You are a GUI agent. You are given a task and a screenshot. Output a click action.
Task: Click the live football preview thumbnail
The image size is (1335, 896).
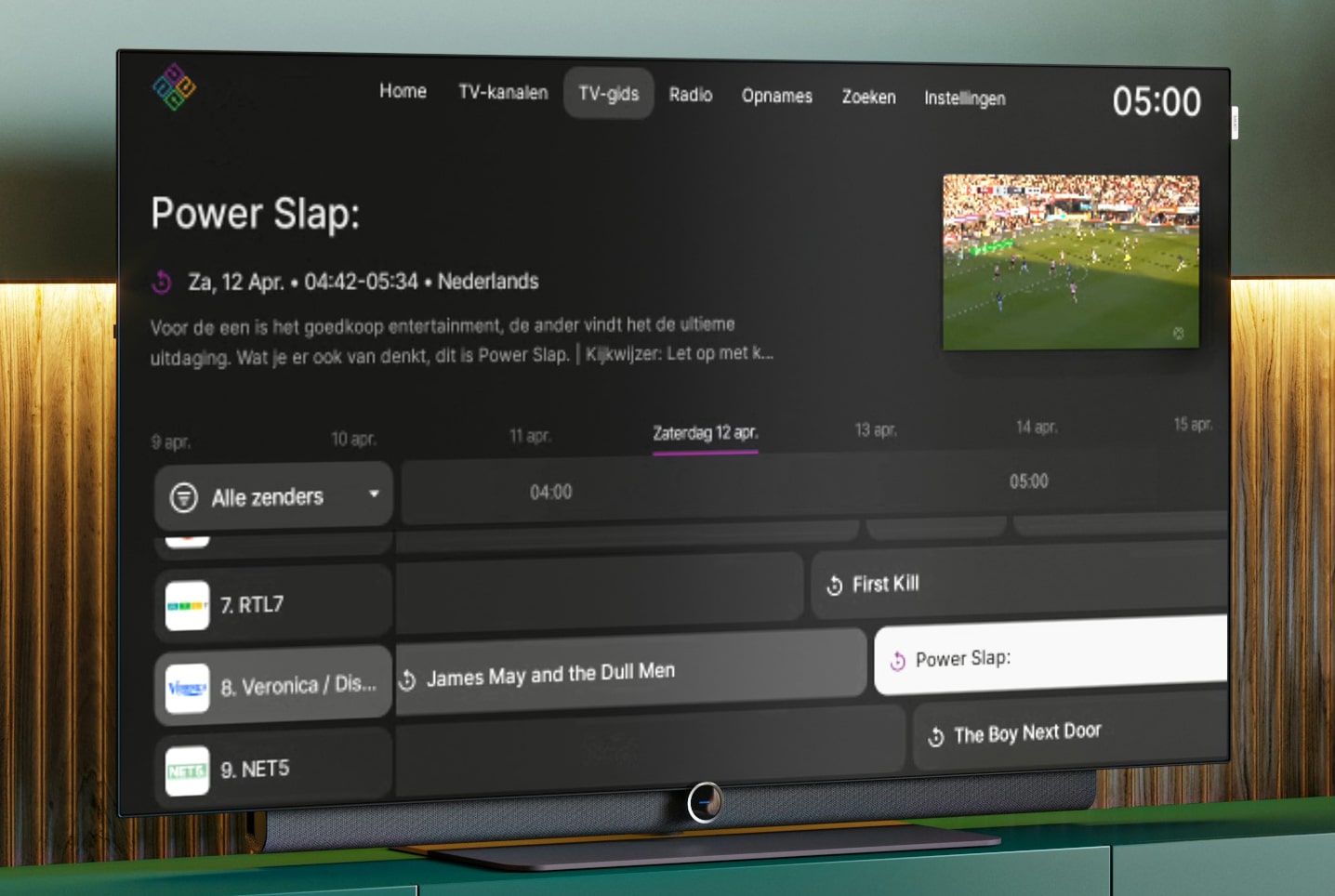[x=1070, y=262]
